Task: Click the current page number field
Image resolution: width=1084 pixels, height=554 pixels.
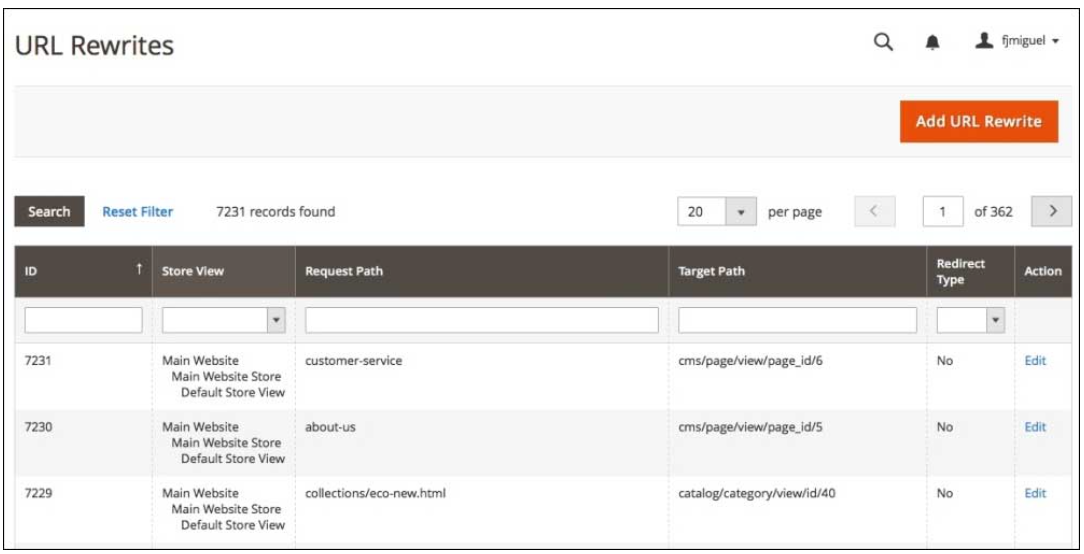Action: click(x=942, y=212)
